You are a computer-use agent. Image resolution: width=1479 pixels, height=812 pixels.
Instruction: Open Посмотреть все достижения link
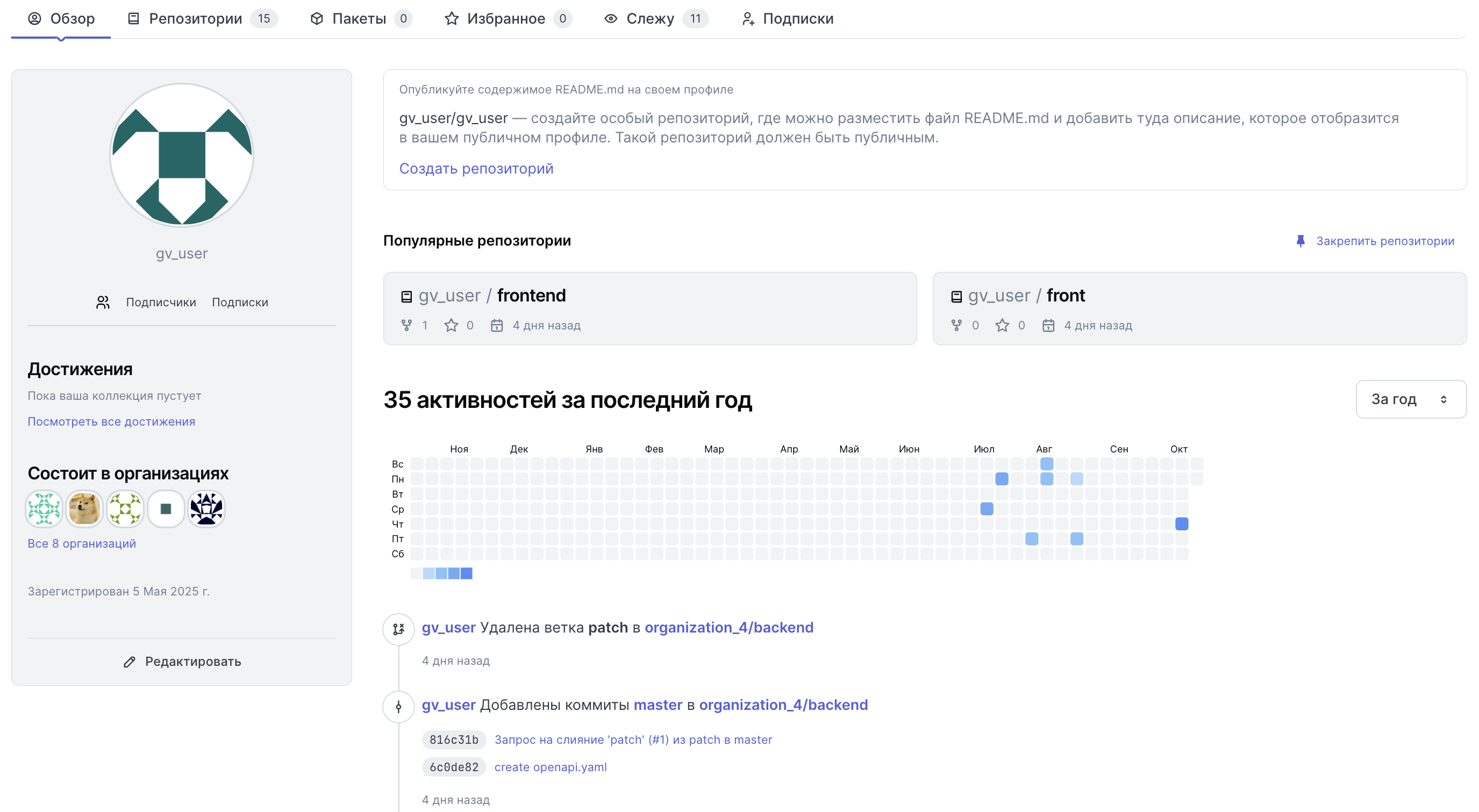pyautogui.click(x=111, y=421)
